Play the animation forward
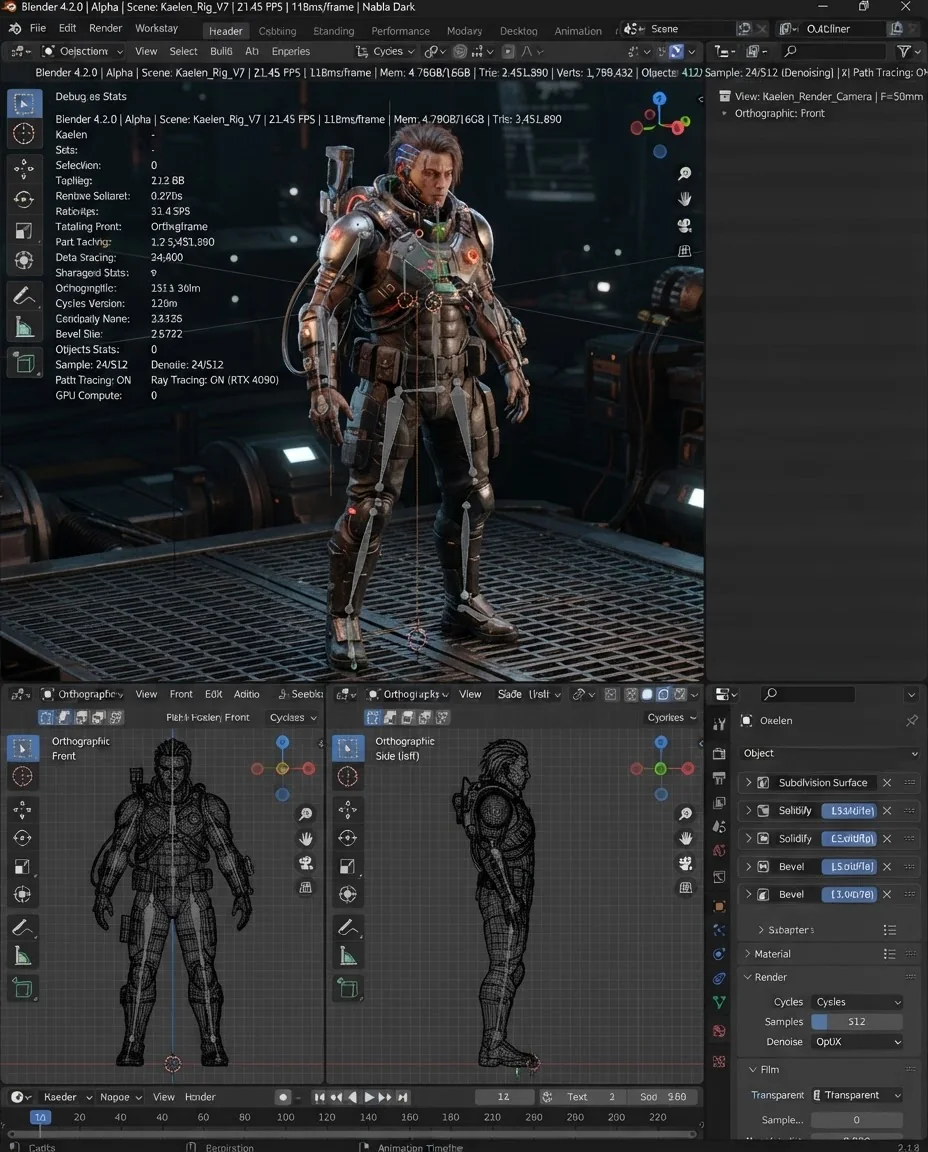Screen dimensions: 928x1152 (x=369, y=1097)
